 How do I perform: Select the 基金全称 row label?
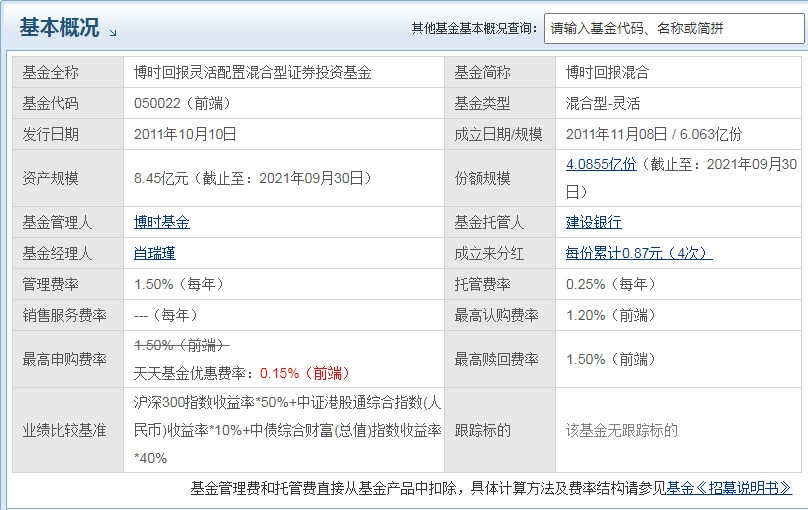[50, 72]
